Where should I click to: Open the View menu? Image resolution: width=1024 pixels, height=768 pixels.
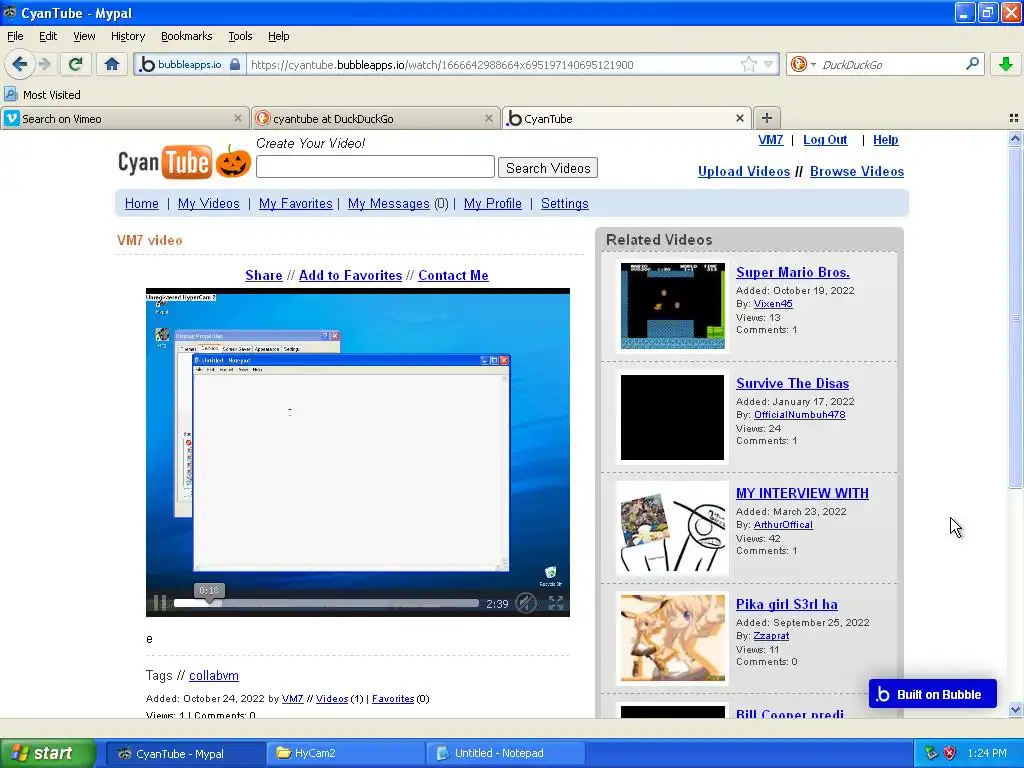pos(84,36)
